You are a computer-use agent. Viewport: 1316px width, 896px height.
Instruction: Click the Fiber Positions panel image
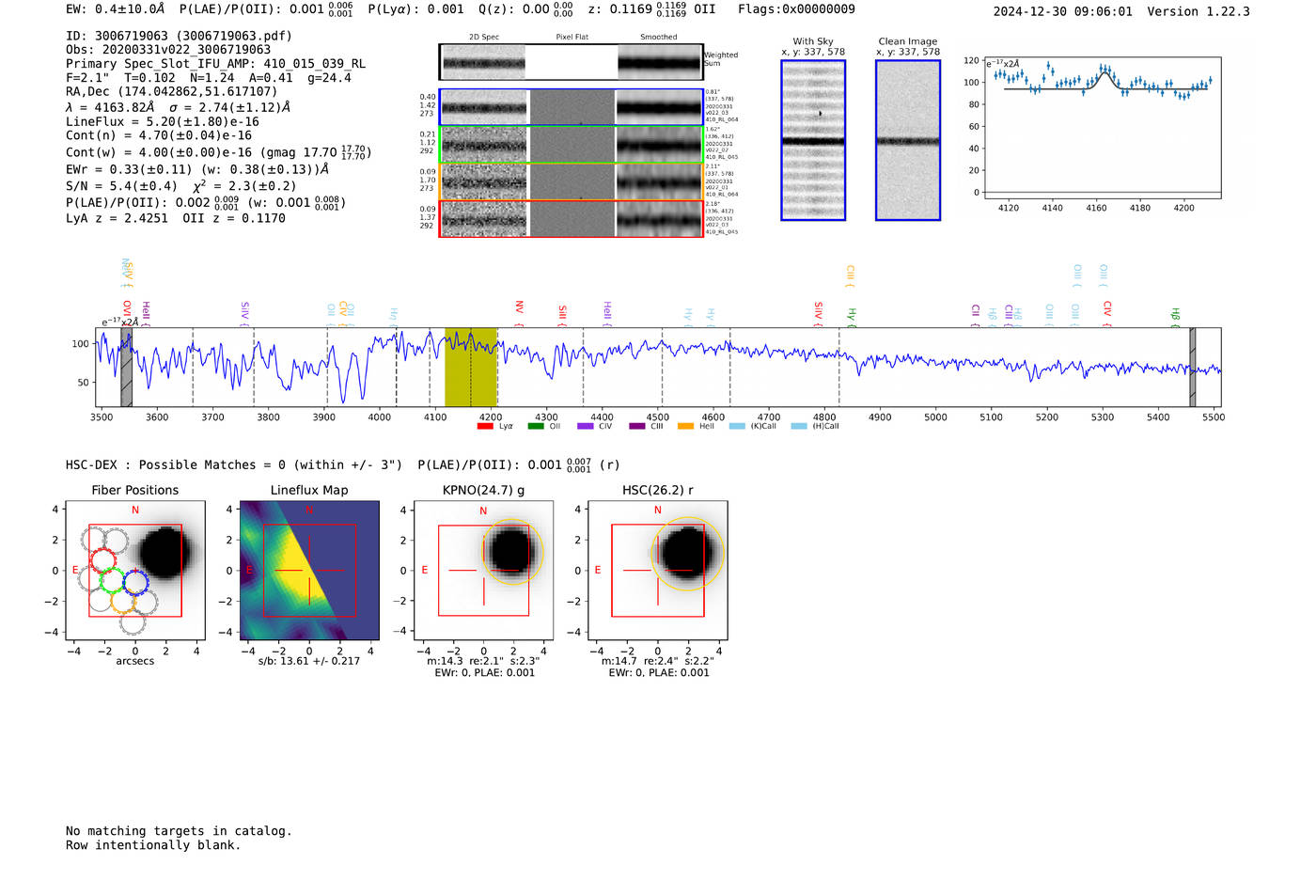(x=135, y=570)
